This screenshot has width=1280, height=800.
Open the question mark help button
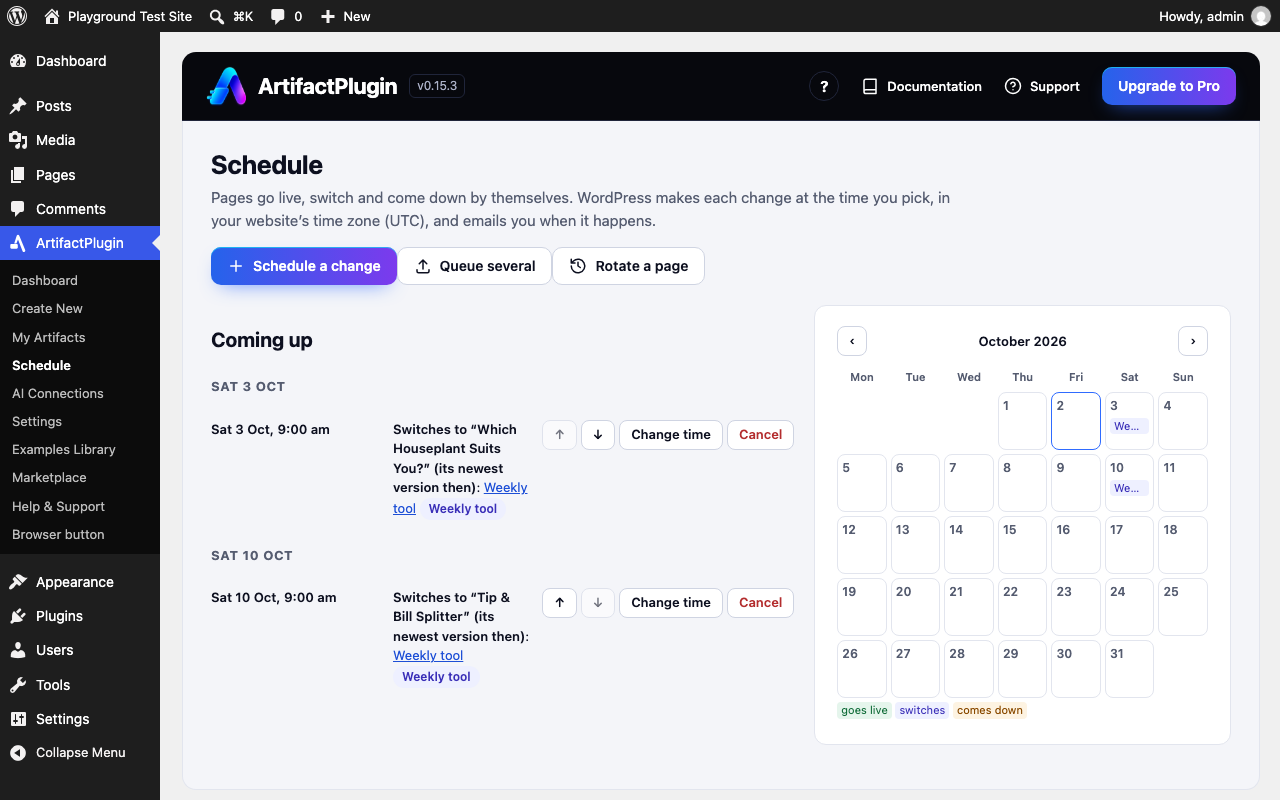pyautogui.click(x=824, y=86)
